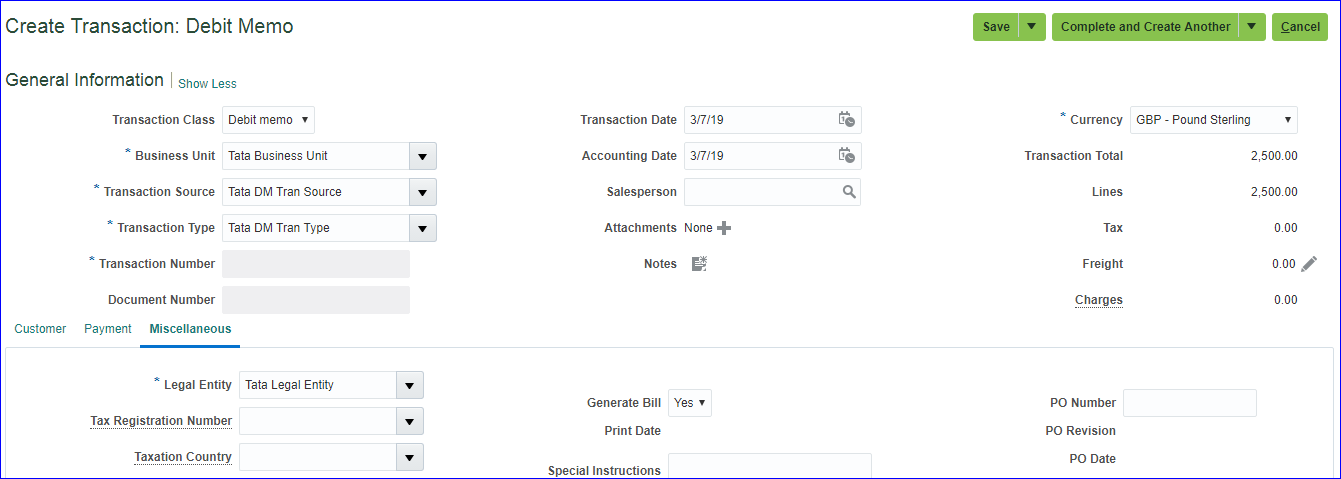
Task: Change the Currency selection dropdown
Action: coord(1213,120)
